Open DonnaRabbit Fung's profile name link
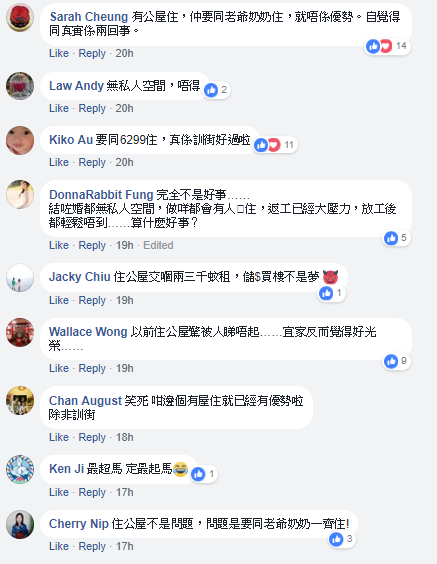The image size is (437, 564). [x=101, y=195]
